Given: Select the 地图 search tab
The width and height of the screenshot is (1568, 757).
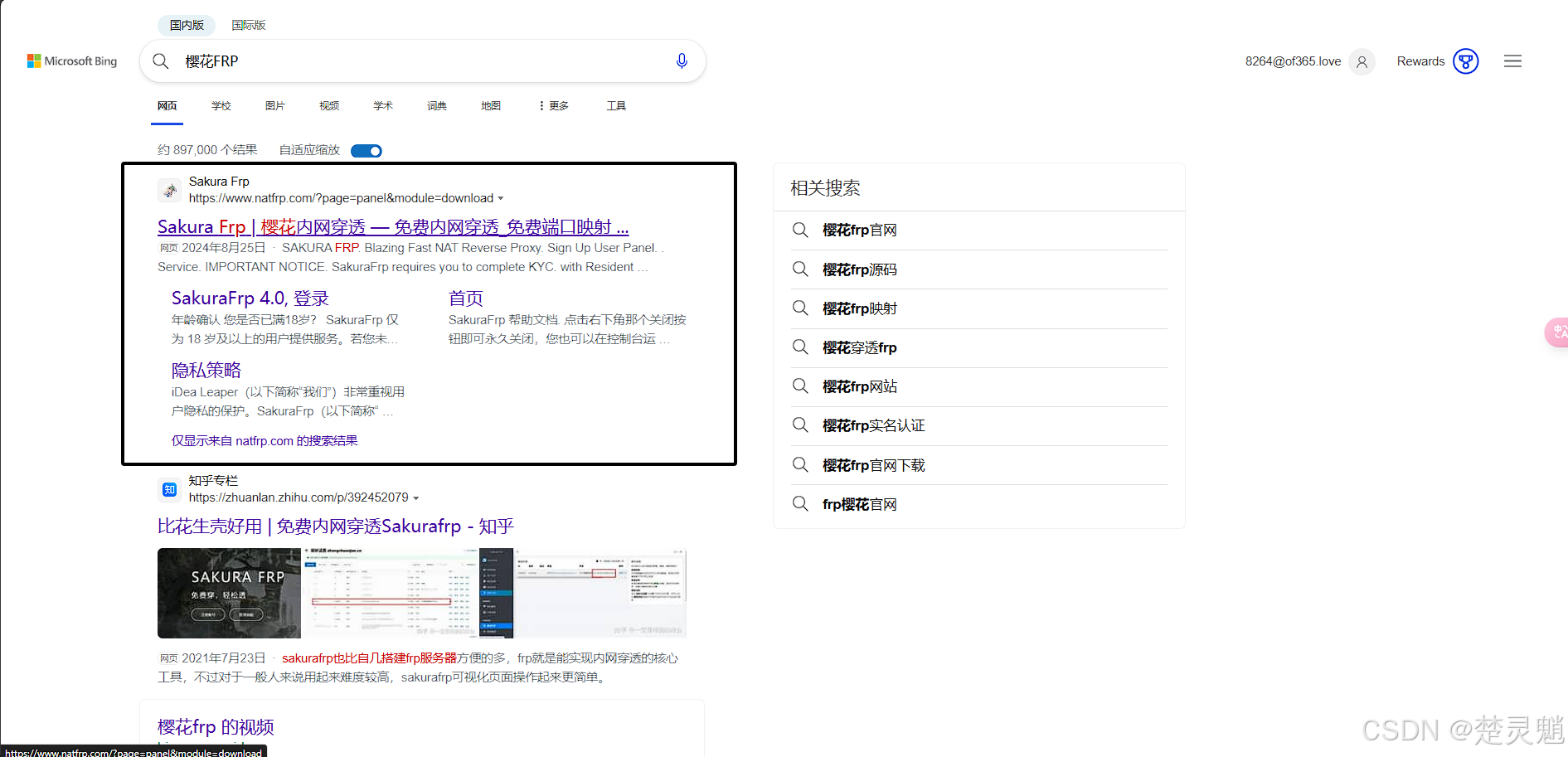Looking at the screenshot, I should coord(491,106).
